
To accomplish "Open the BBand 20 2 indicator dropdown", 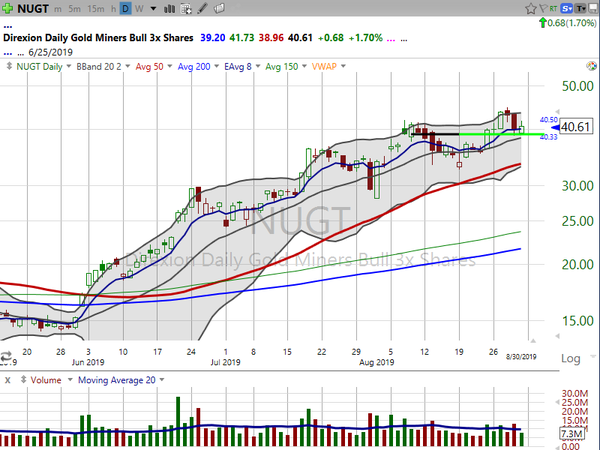I will pyautogui.click(x=100, y=66).
